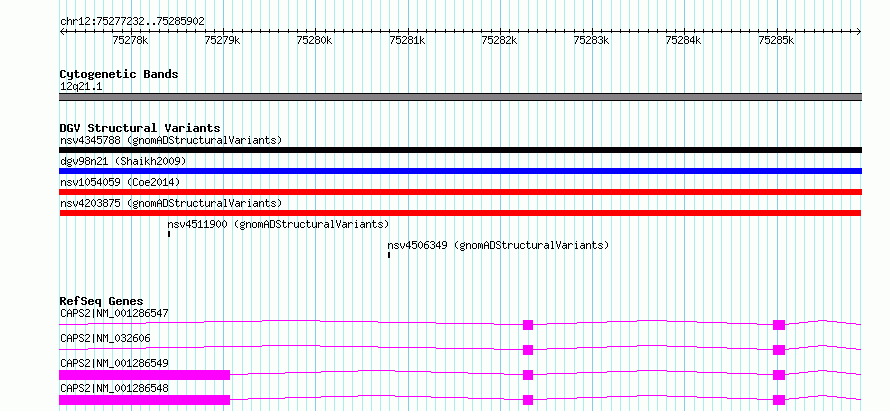Click the nsv1054059 (Coe2014) label
890x411 pixels.
tap(120, 182)
